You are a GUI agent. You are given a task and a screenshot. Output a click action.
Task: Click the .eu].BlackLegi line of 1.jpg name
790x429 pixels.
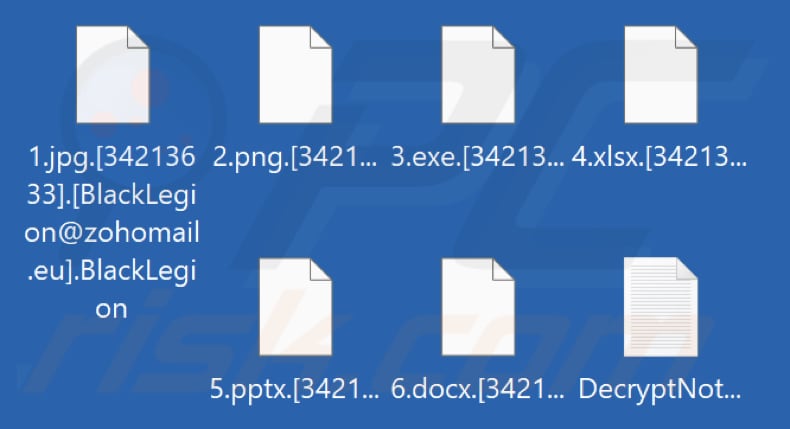[112, 271]
